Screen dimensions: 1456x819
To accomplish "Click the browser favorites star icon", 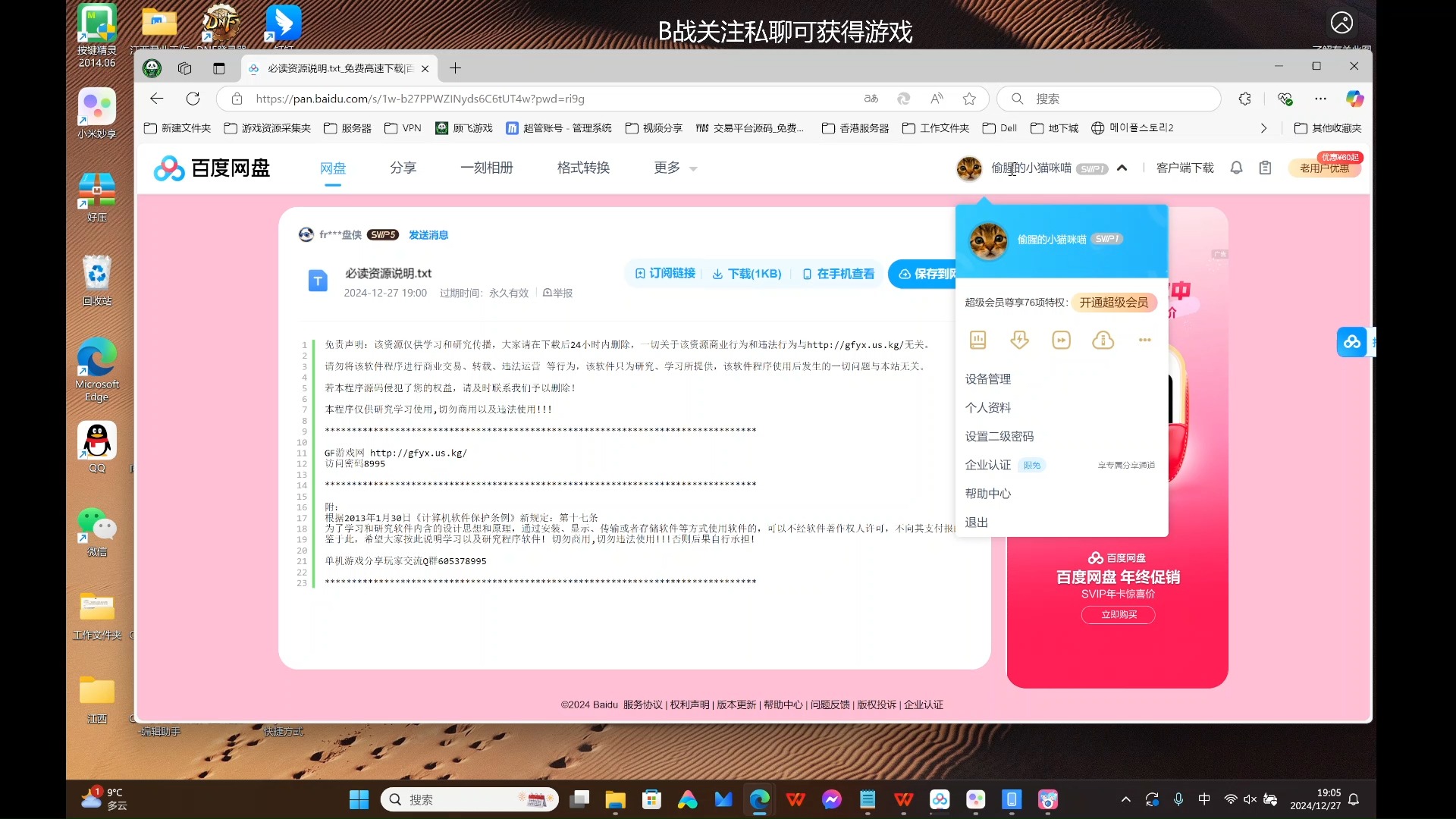I will (969, 99).
